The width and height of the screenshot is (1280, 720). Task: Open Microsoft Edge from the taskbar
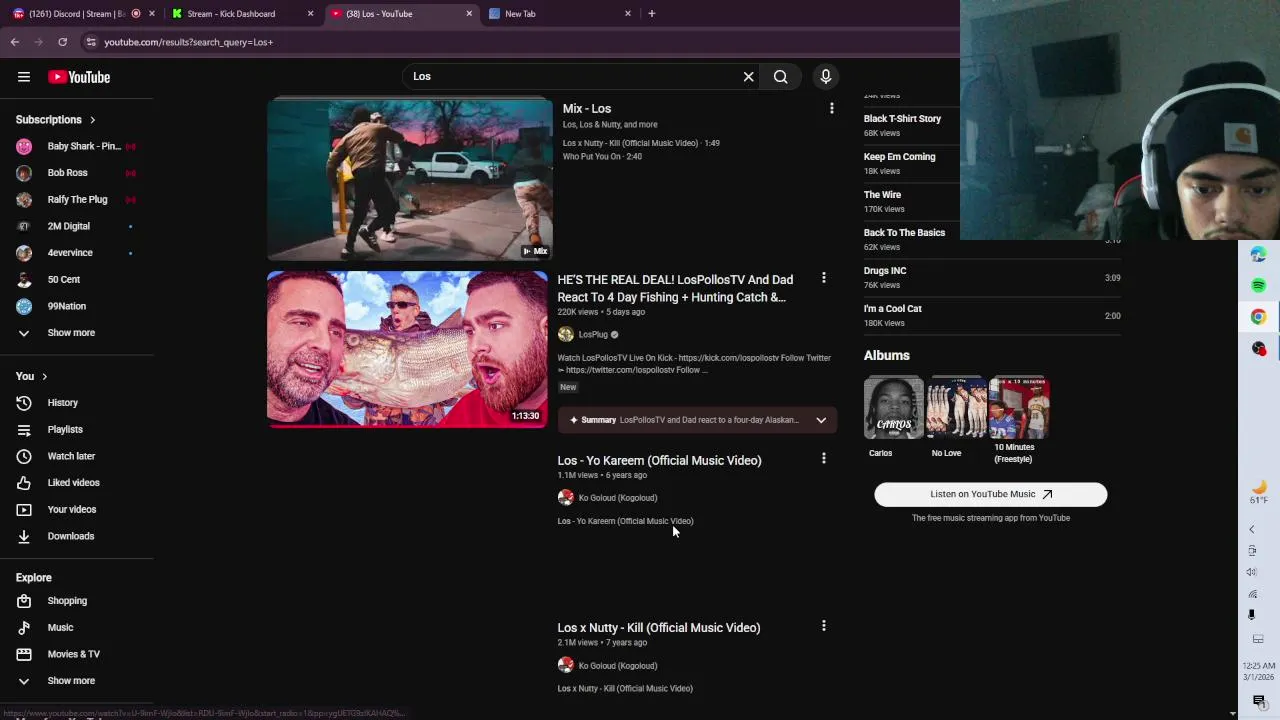(x=1259, y=255)
